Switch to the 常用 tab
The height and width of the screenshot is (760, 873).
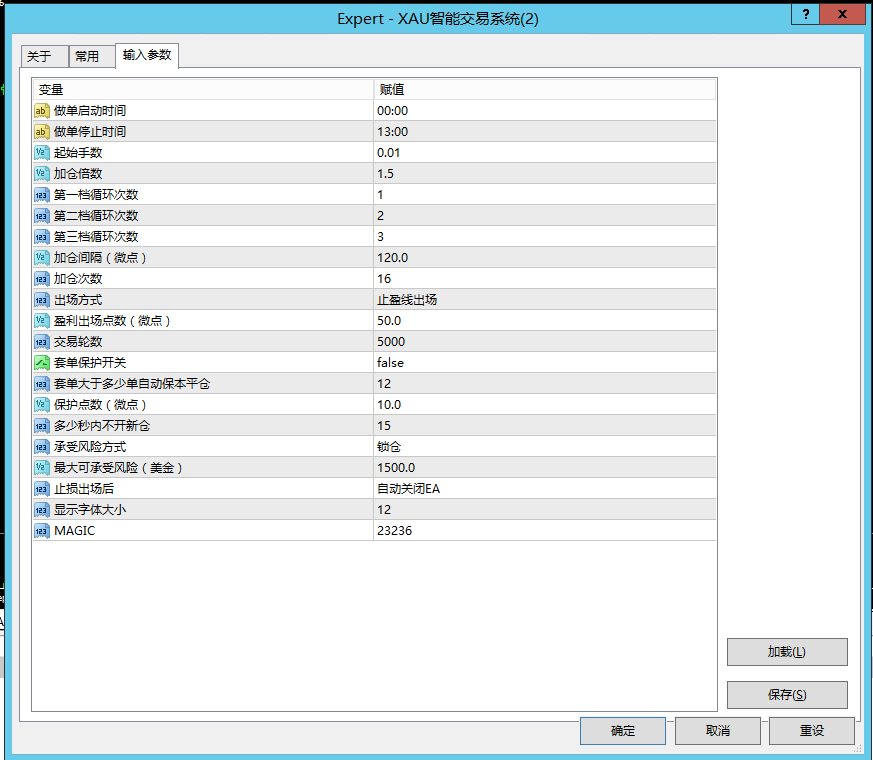click(x=90, y=56)
